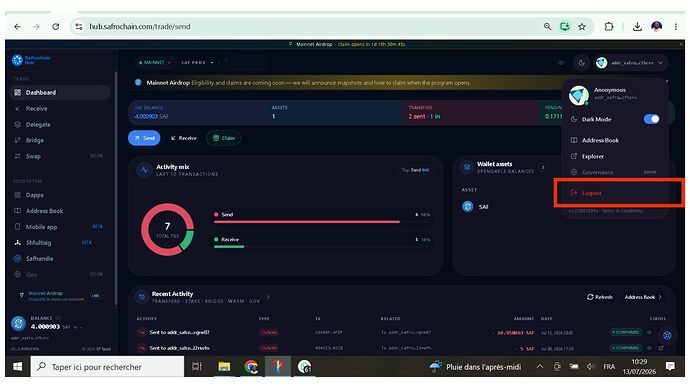Open Mobile app in the sidebar
Screen dimensions: 690x388
tap(59, 227)
